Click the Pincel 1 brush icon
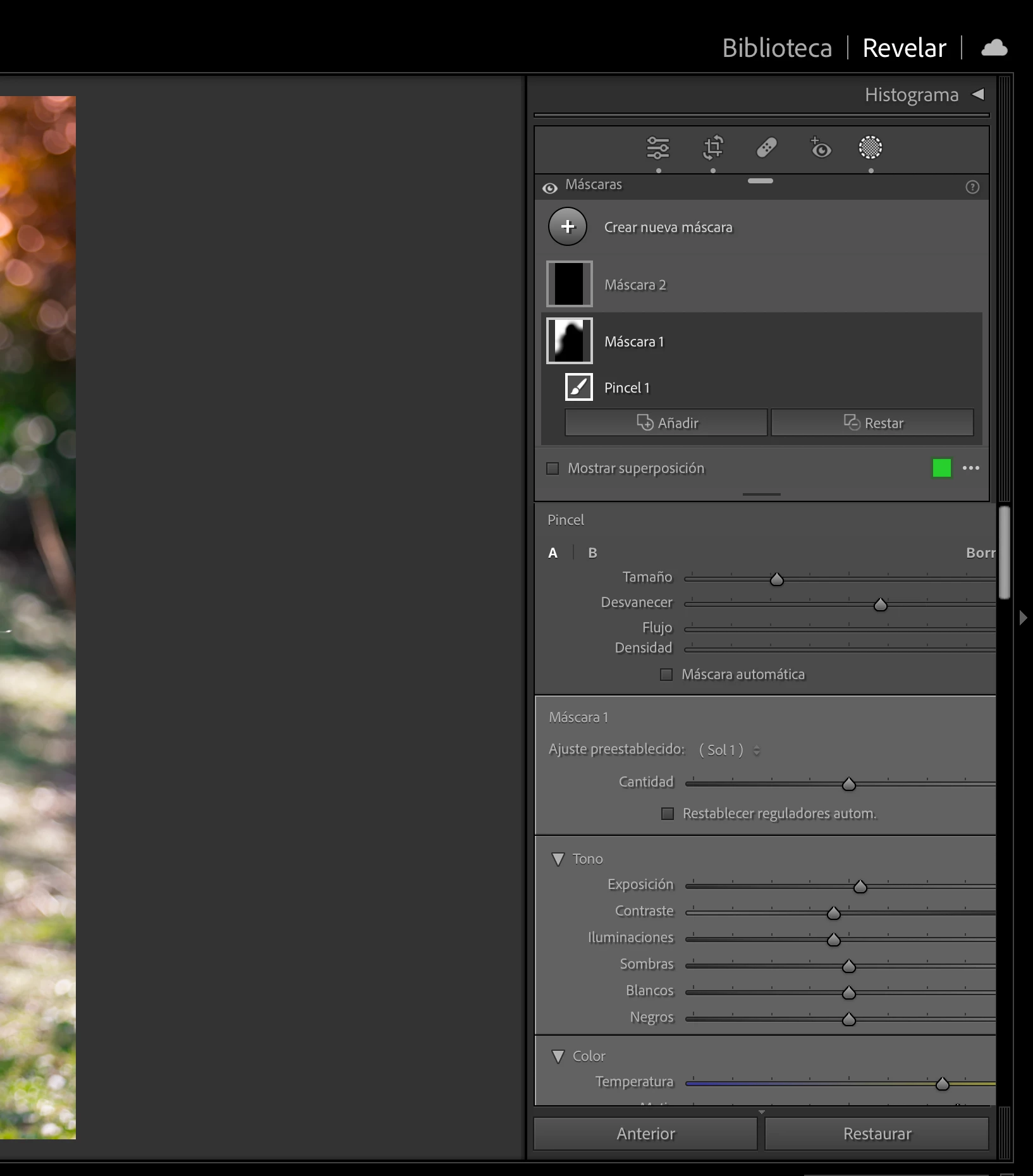Image resolution: width=1033 pixels, height=1176 pixels. click(578, 387)
